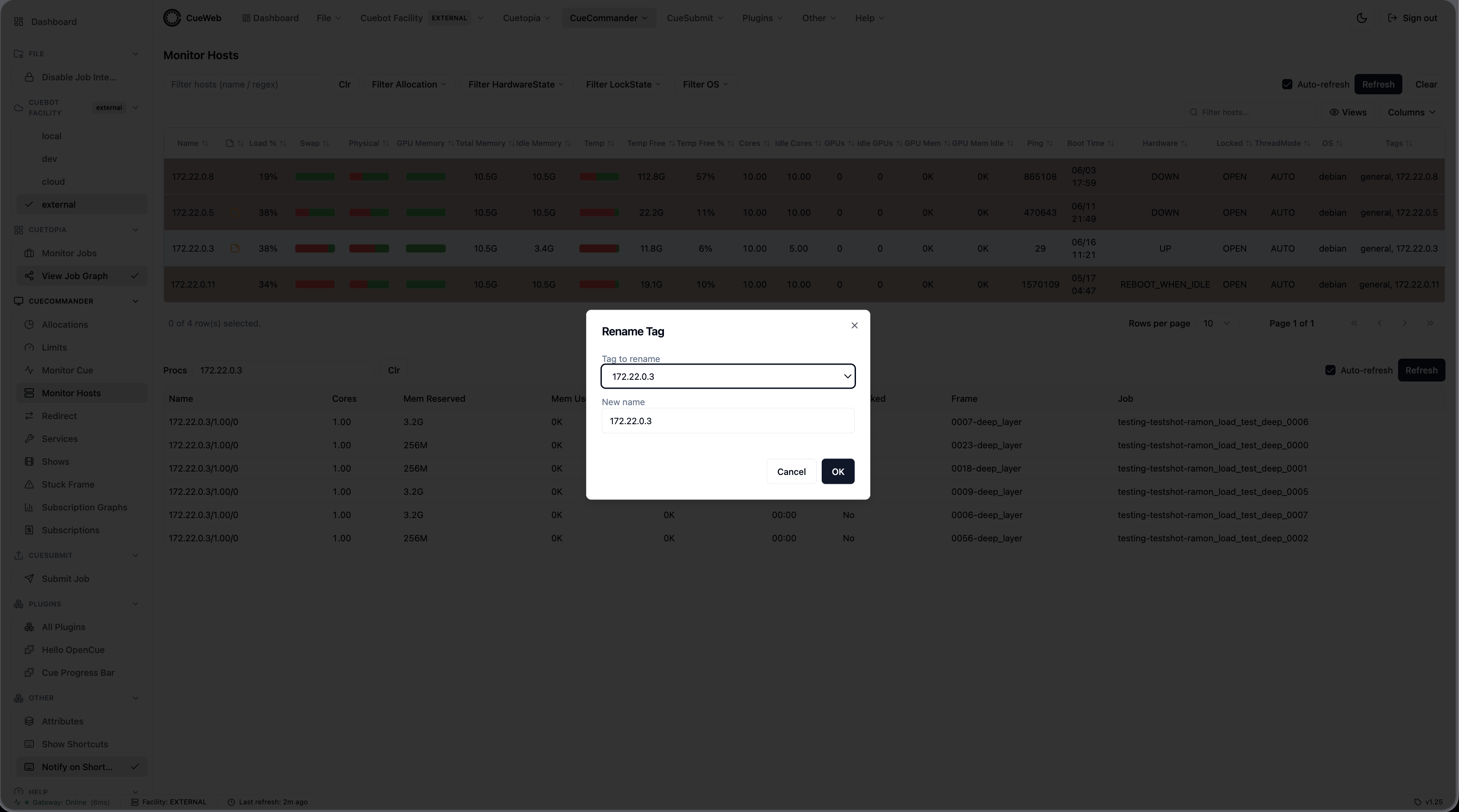Click the comment note icon on 172.22.0.3 row
The image size is (1459, 812).
[x=235, y=248]
